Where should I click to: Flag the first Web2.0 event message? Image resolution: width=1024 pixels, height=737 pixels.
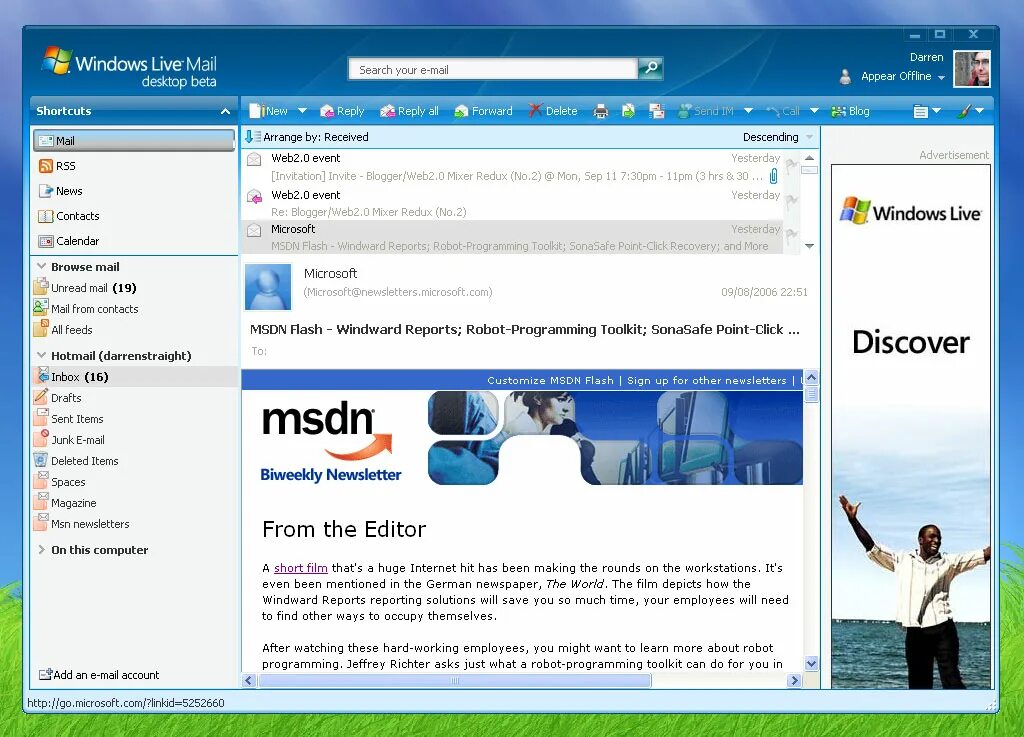pyautogui.click(x=792, y=166)
